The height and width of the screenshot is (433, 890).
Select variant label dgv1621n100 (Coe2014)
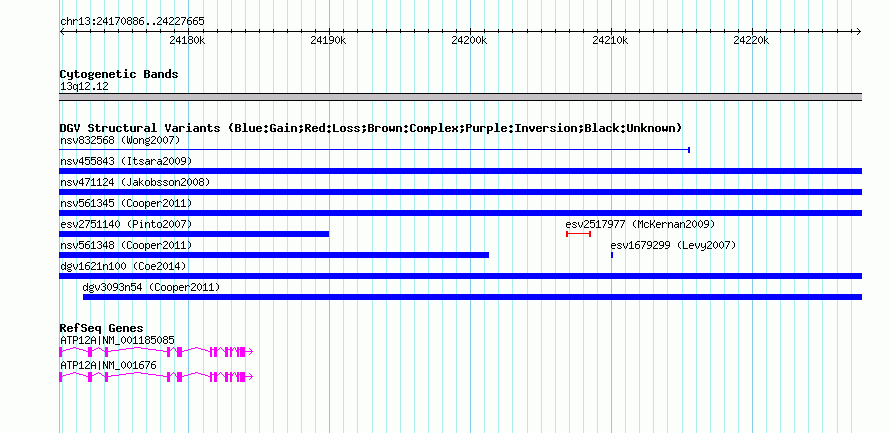click(123, 266)
